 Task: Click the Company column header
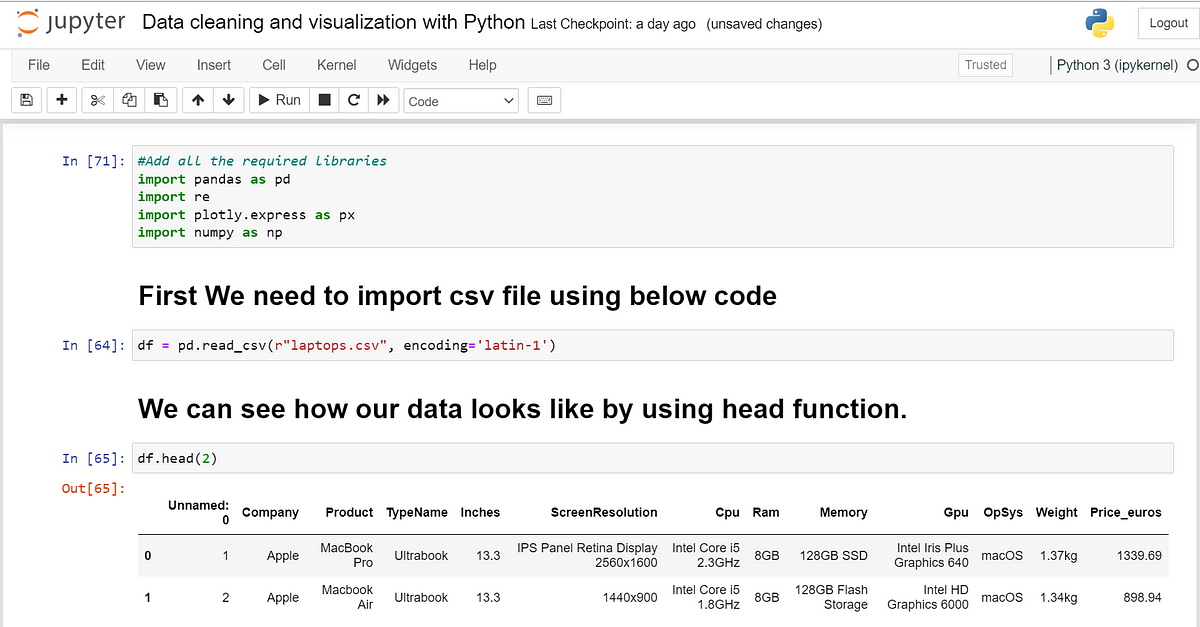pyautogui.click(x=270, y=512)
